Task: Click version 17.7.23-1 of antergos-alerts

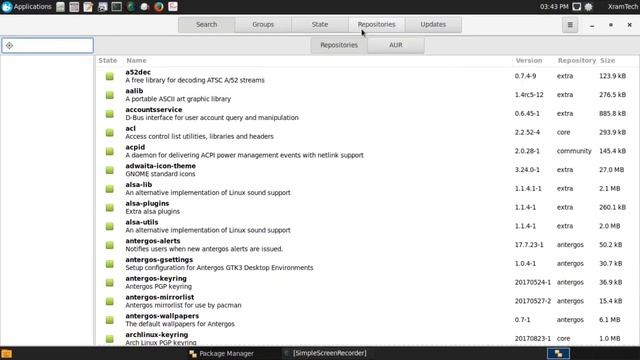Action: click(529, 245)
